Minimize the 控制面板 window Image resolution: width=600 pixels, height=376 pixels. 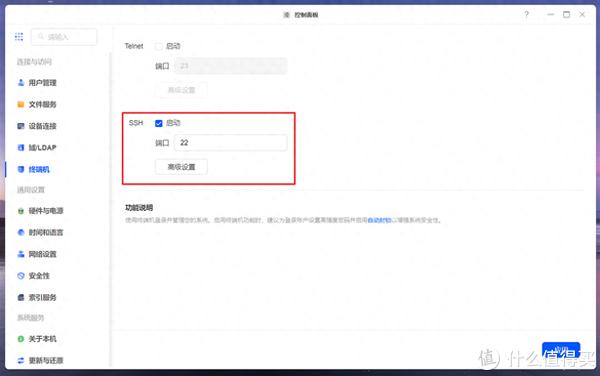click(550, 15)
